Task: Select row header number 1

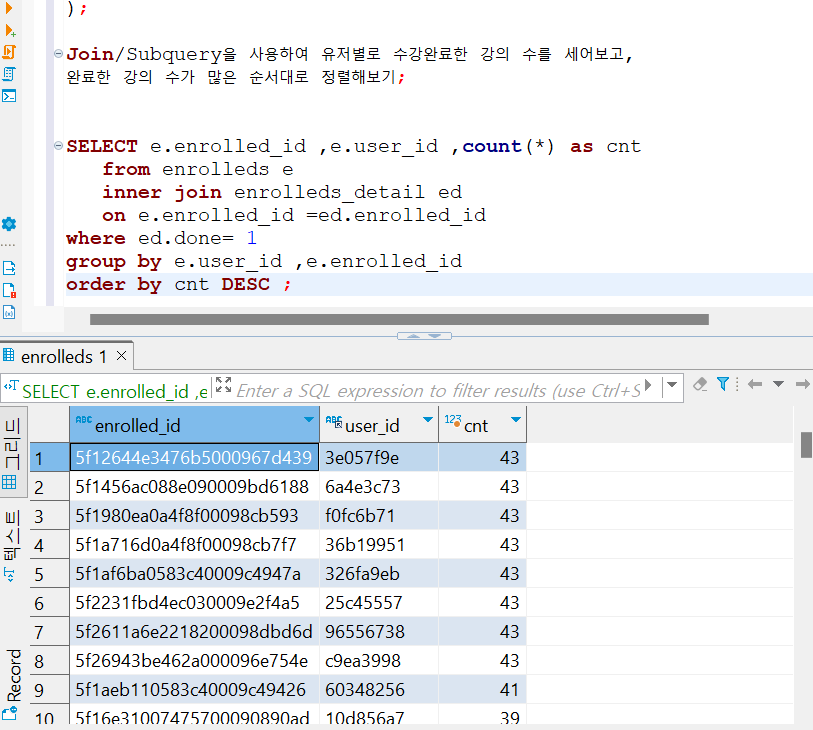Action: [49, 458]
